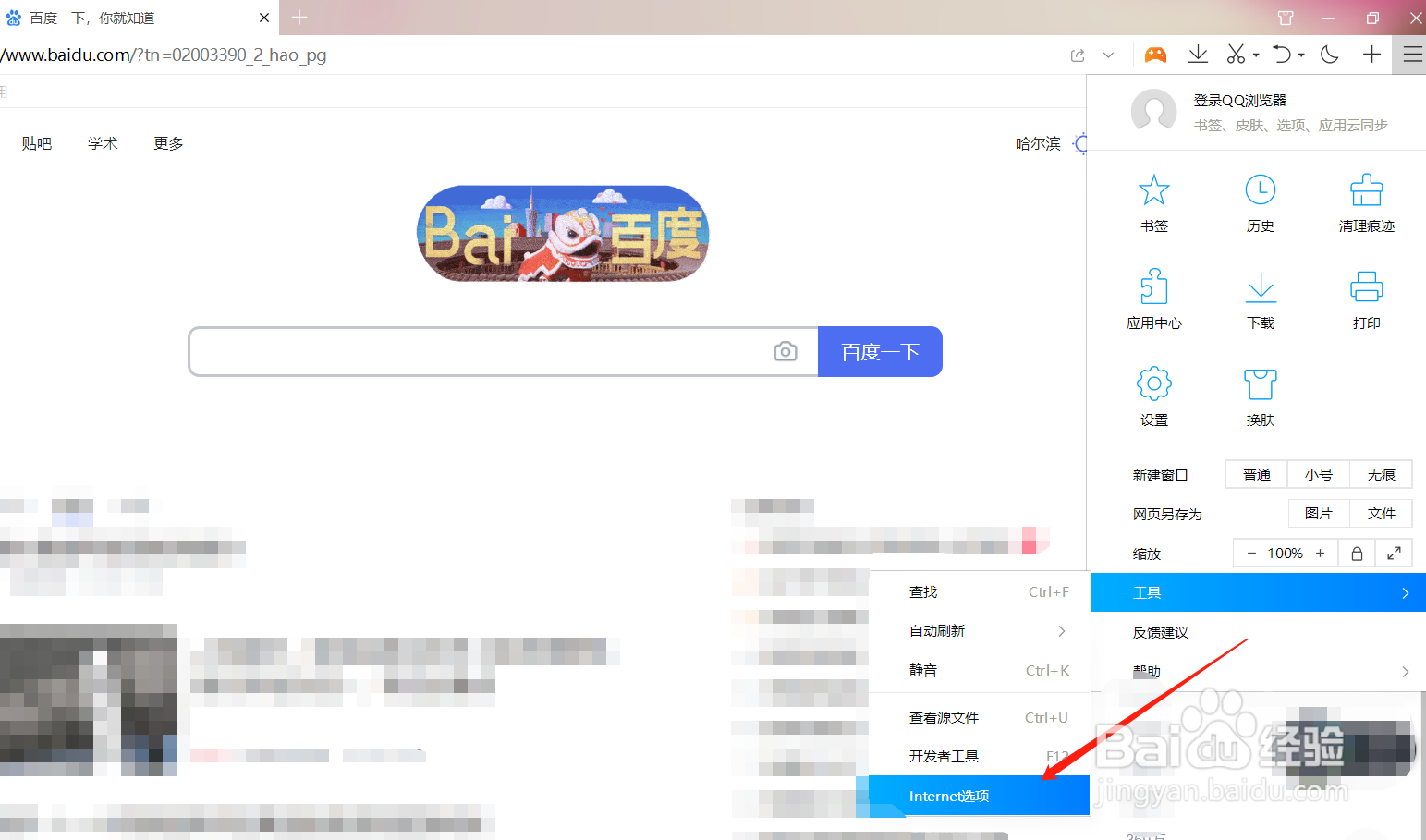
Task: Click the fullscreen expand icon beside zoom
Action: (1394, 553)
